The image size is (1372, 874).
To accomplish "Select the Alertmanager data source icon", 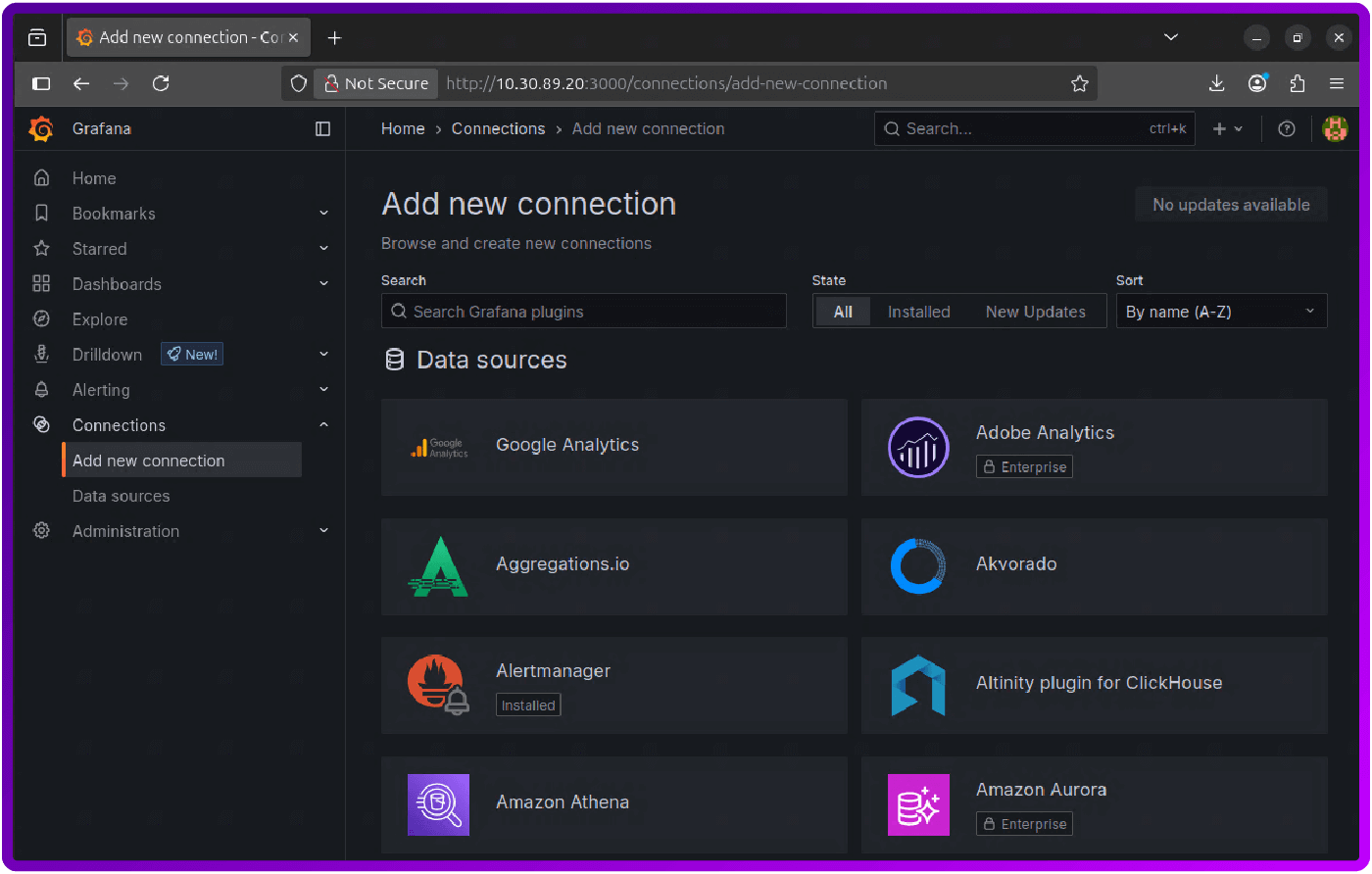I will (438, 683).
